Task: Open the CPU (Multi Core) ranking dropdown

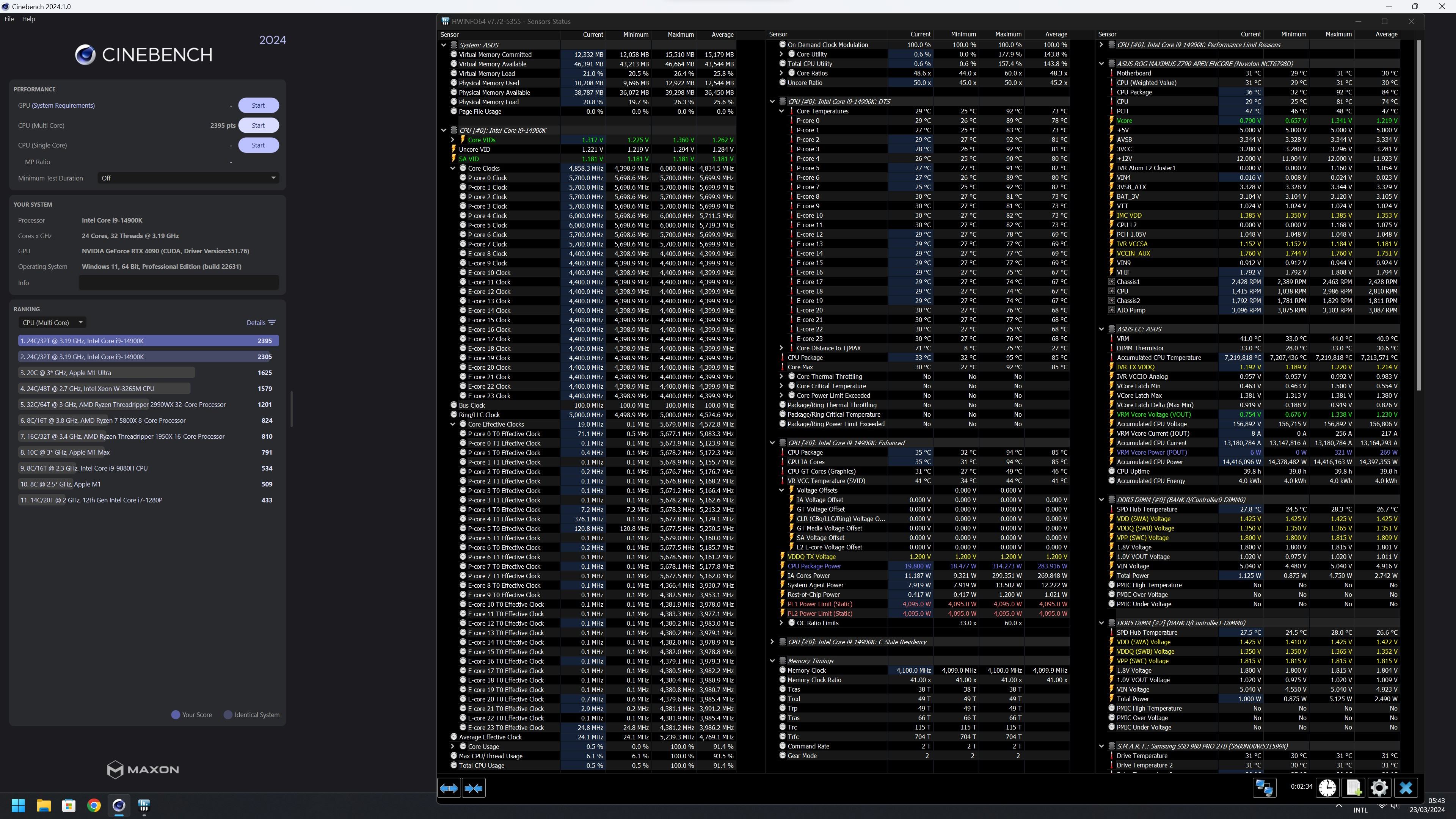Action: click(52, 323)
